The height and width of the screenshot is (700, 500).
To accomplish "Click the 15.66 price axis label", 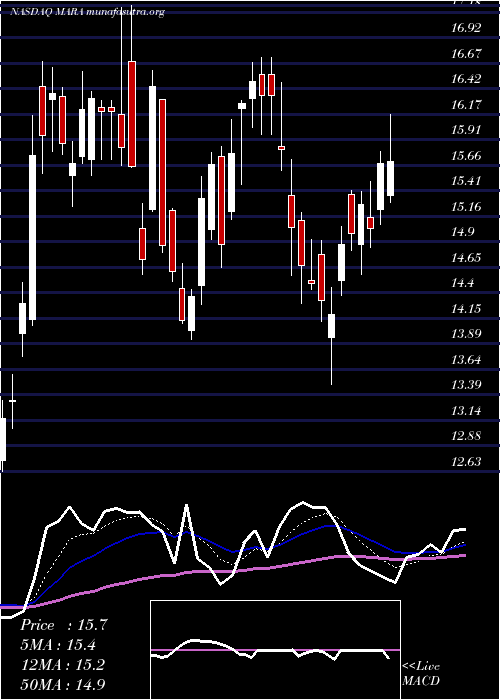I will click(x=466, y=156).
